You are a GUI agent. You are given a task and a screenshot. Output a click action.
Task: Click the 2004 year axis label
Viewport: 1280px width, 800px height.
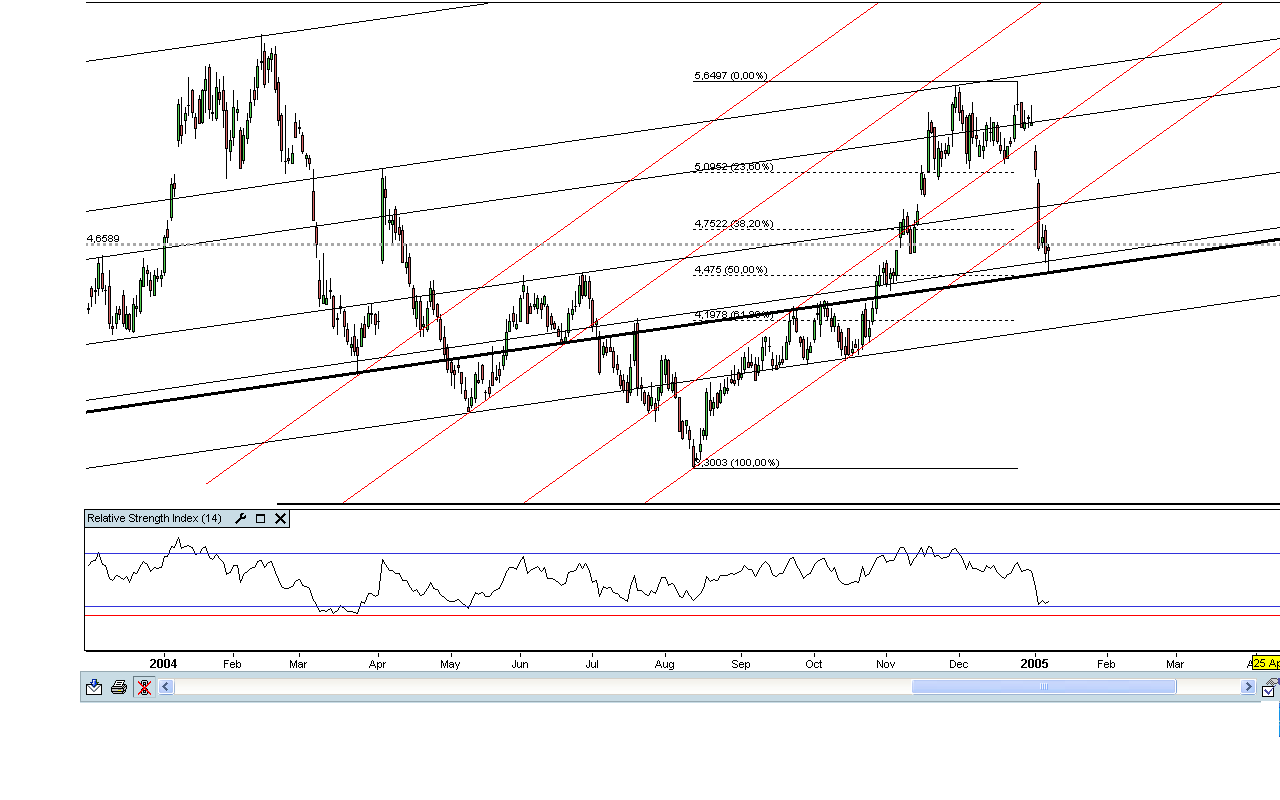coord(163,663)
